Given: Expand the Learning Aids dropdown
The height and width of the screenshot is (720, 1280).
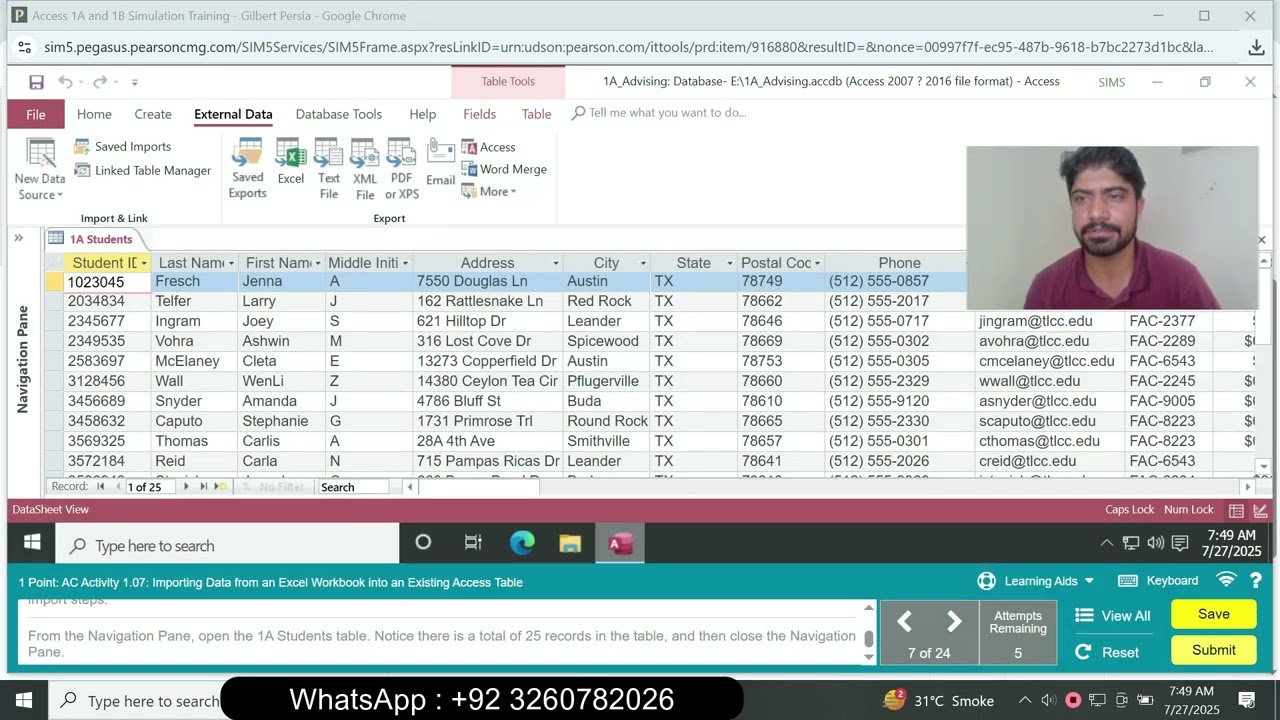Looking at the screenshot, I should [x=1036, y=581].
